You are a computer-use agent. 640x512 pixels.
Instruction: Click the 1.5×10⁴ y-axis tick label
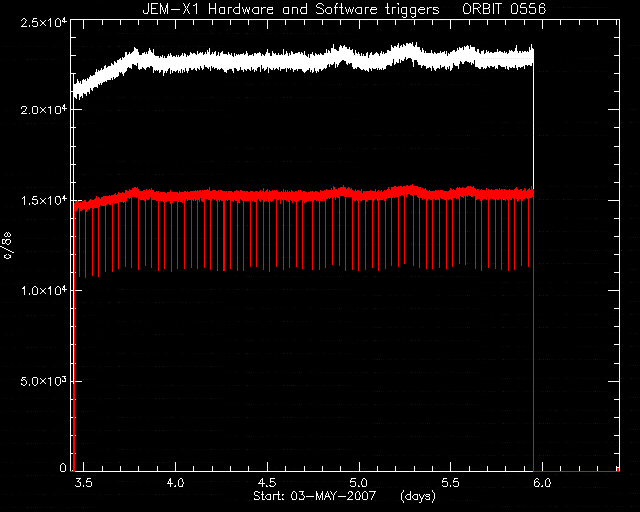(44, 200)
